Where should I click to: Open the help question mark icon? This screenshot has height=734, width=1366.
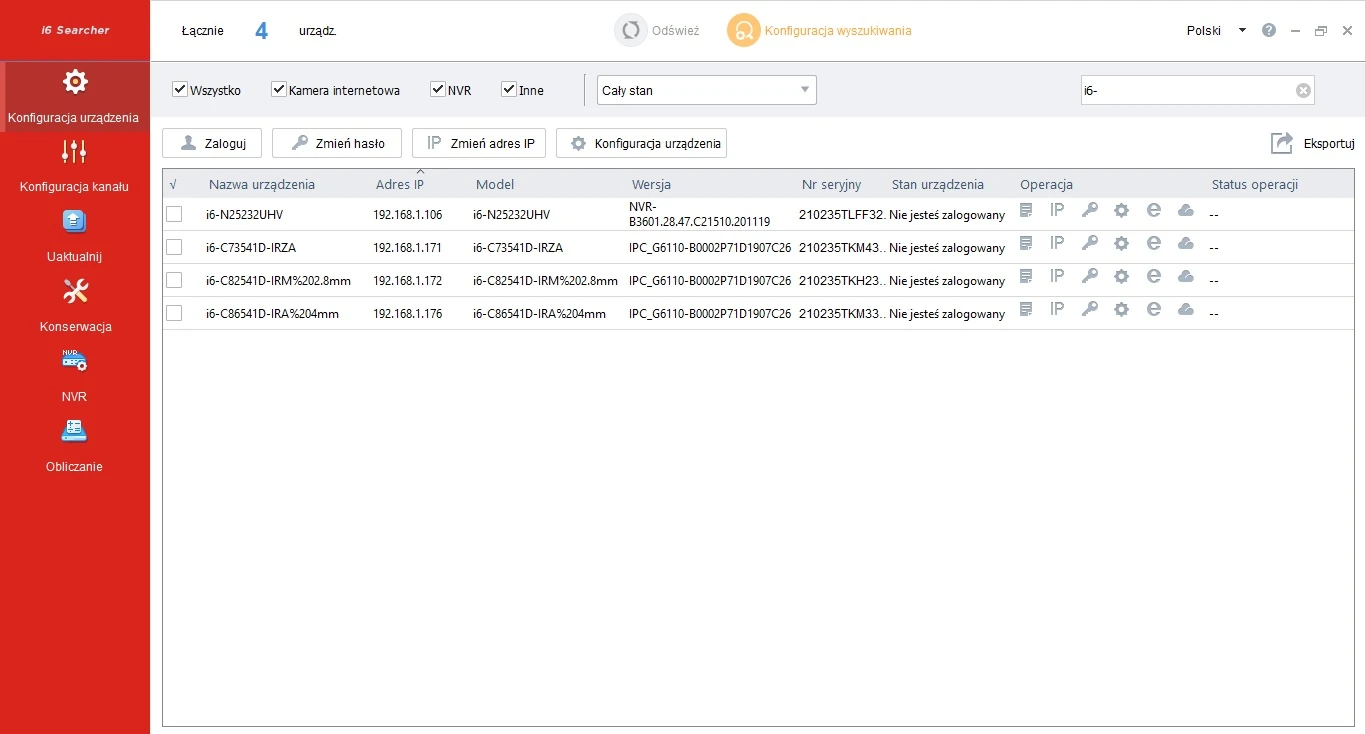point(1269,30)
